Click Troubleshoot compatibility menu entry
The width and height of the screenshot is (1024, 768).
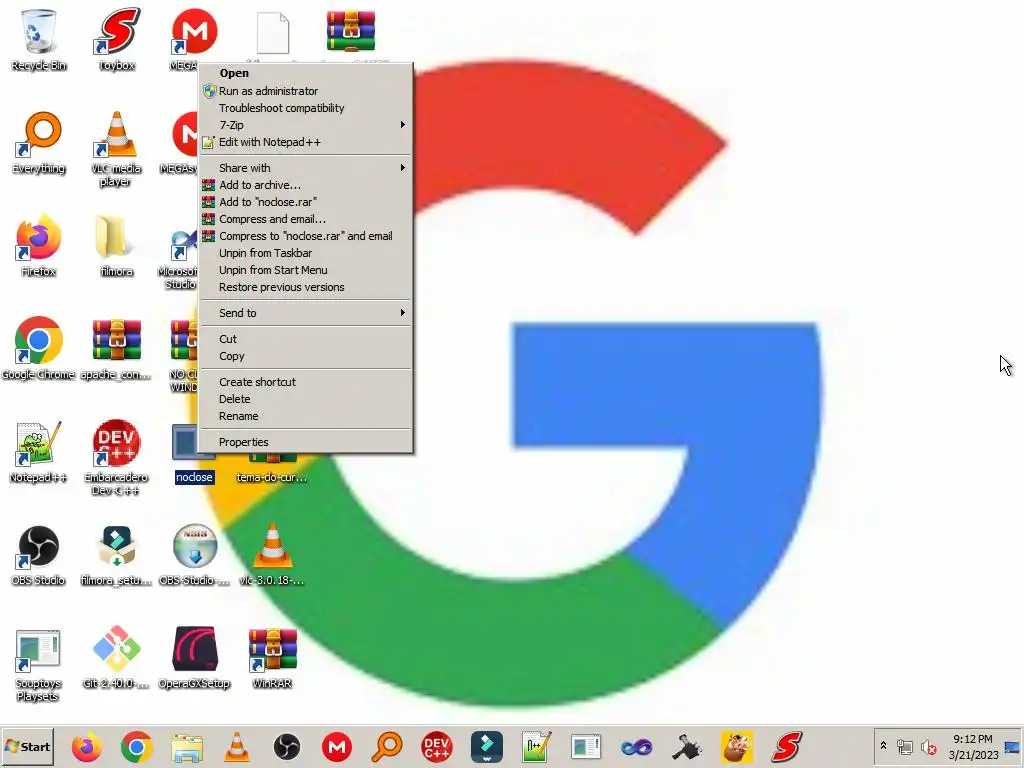(306, 108)
